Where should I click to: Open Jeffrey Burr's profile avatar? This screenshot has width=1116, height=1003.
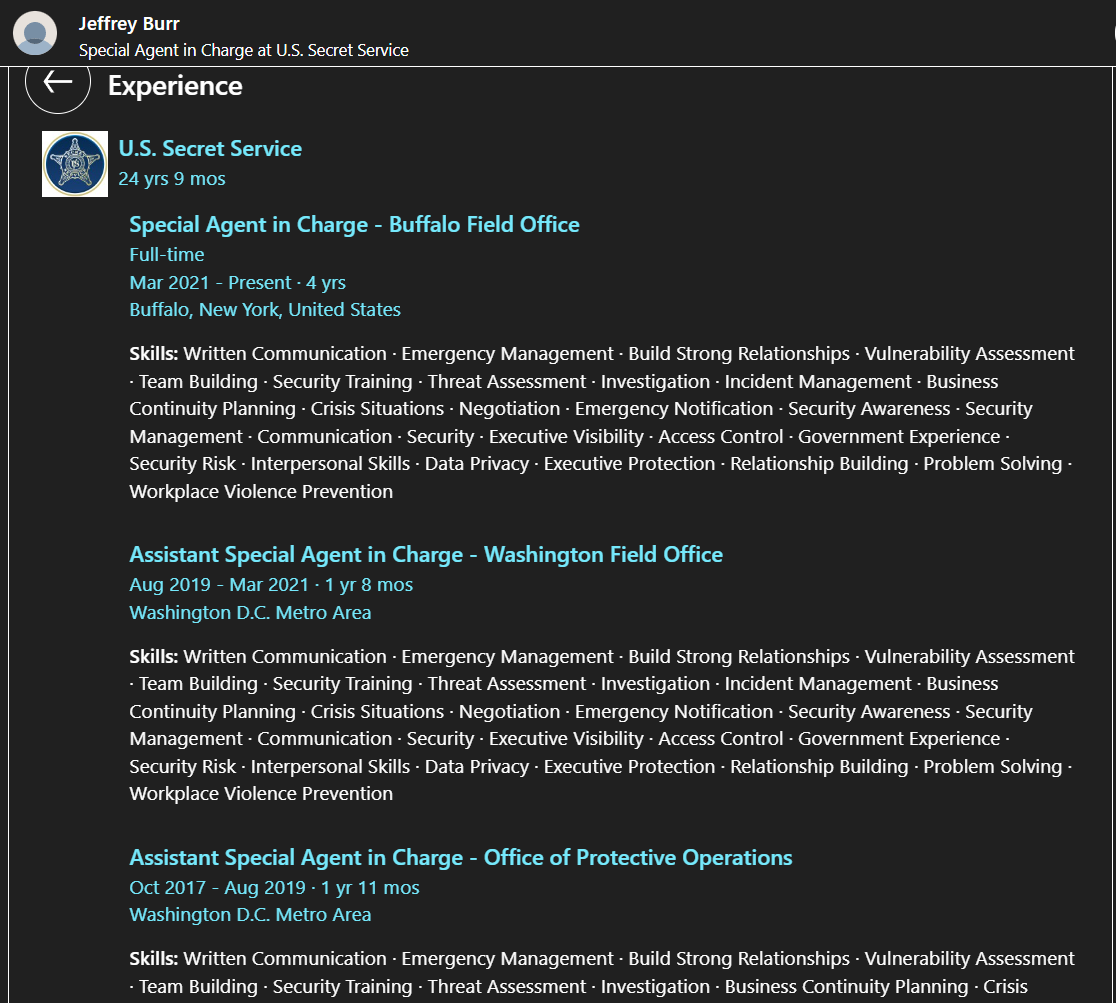click(x=35, y=33)
